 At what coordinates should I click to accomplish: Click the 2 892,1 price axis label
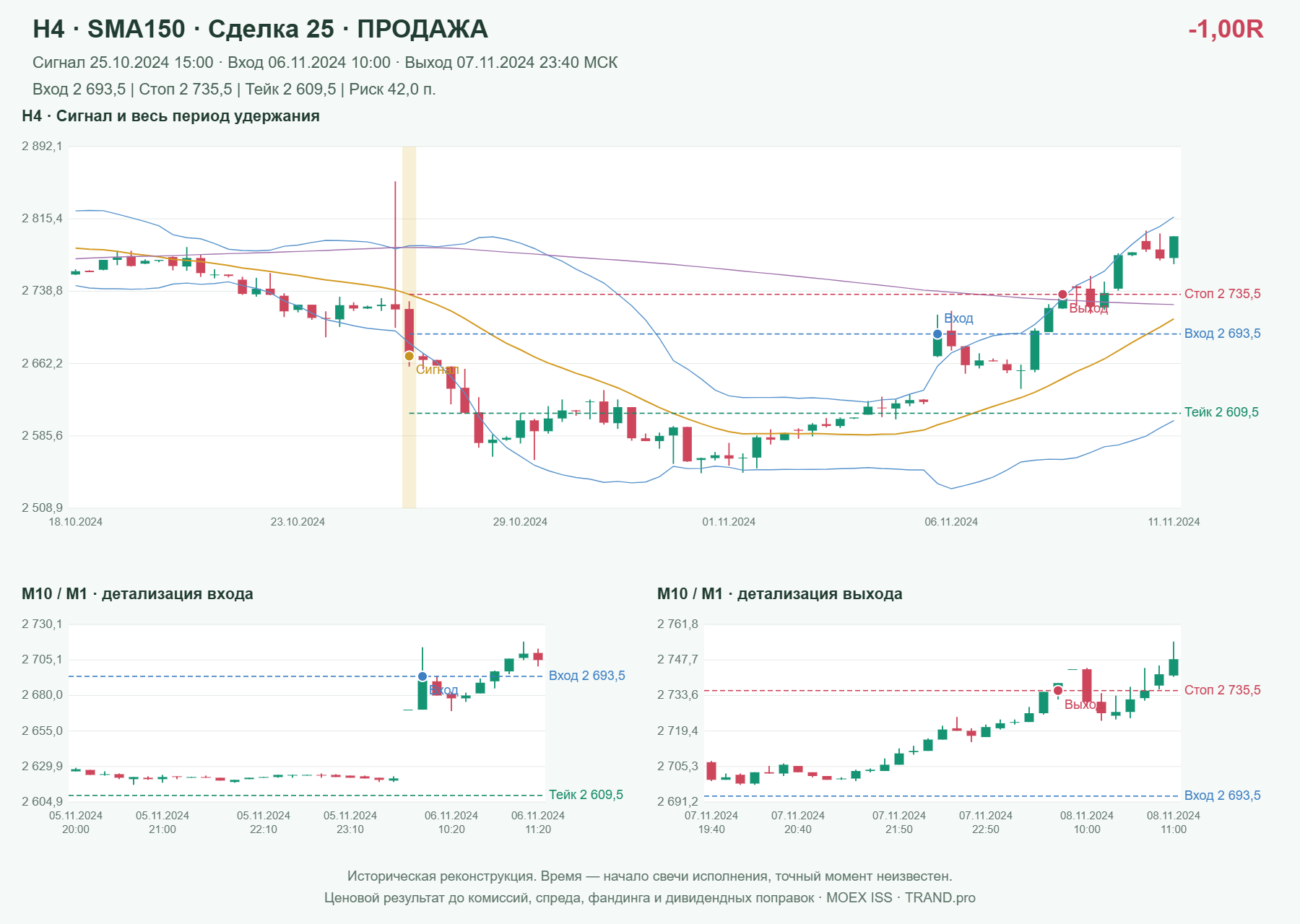click(x=42, y=147)
